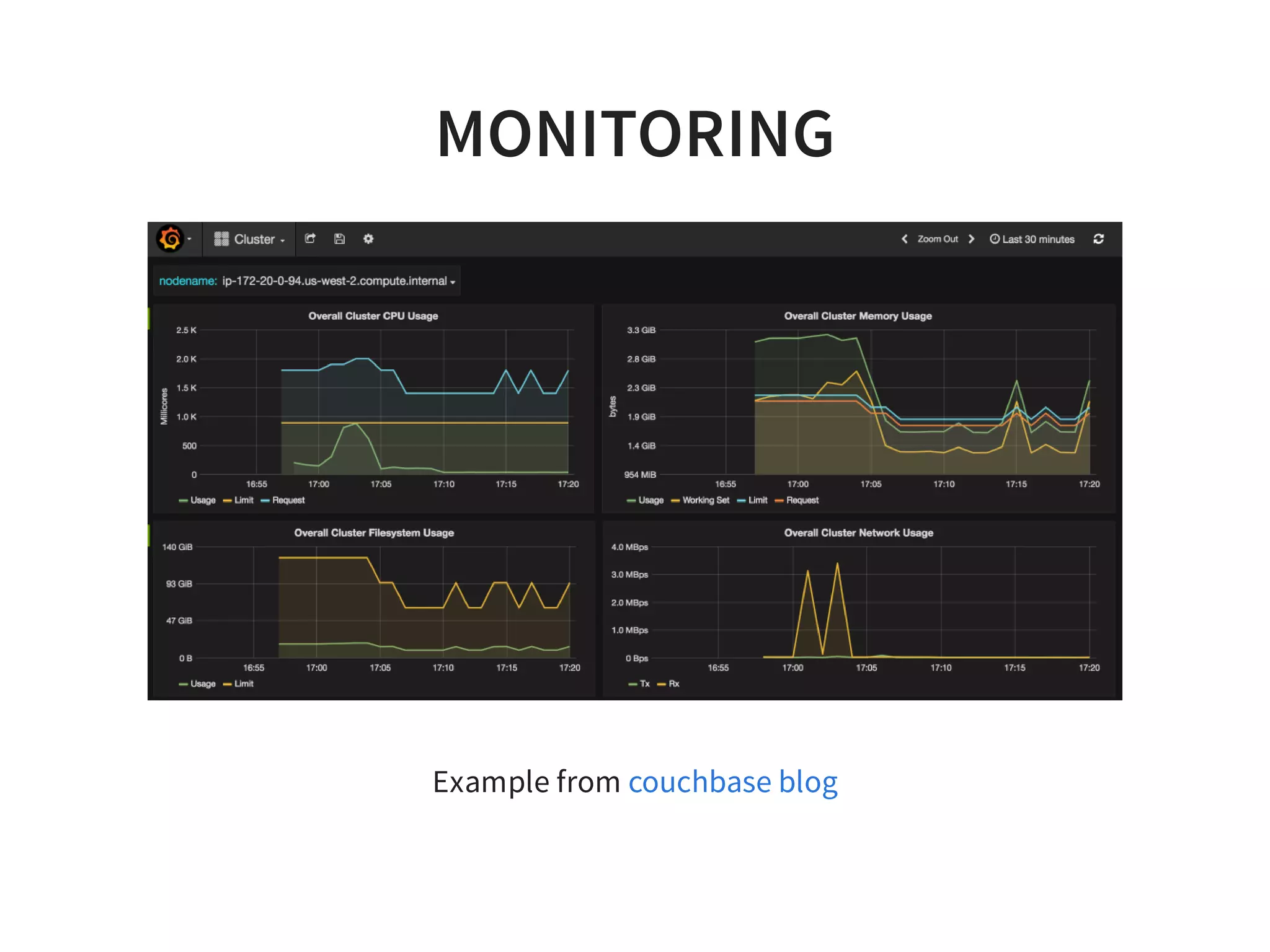Open the Overall Cluster Memory Usage panel title
Viewport: 1270px width, 952px height.
858,316
